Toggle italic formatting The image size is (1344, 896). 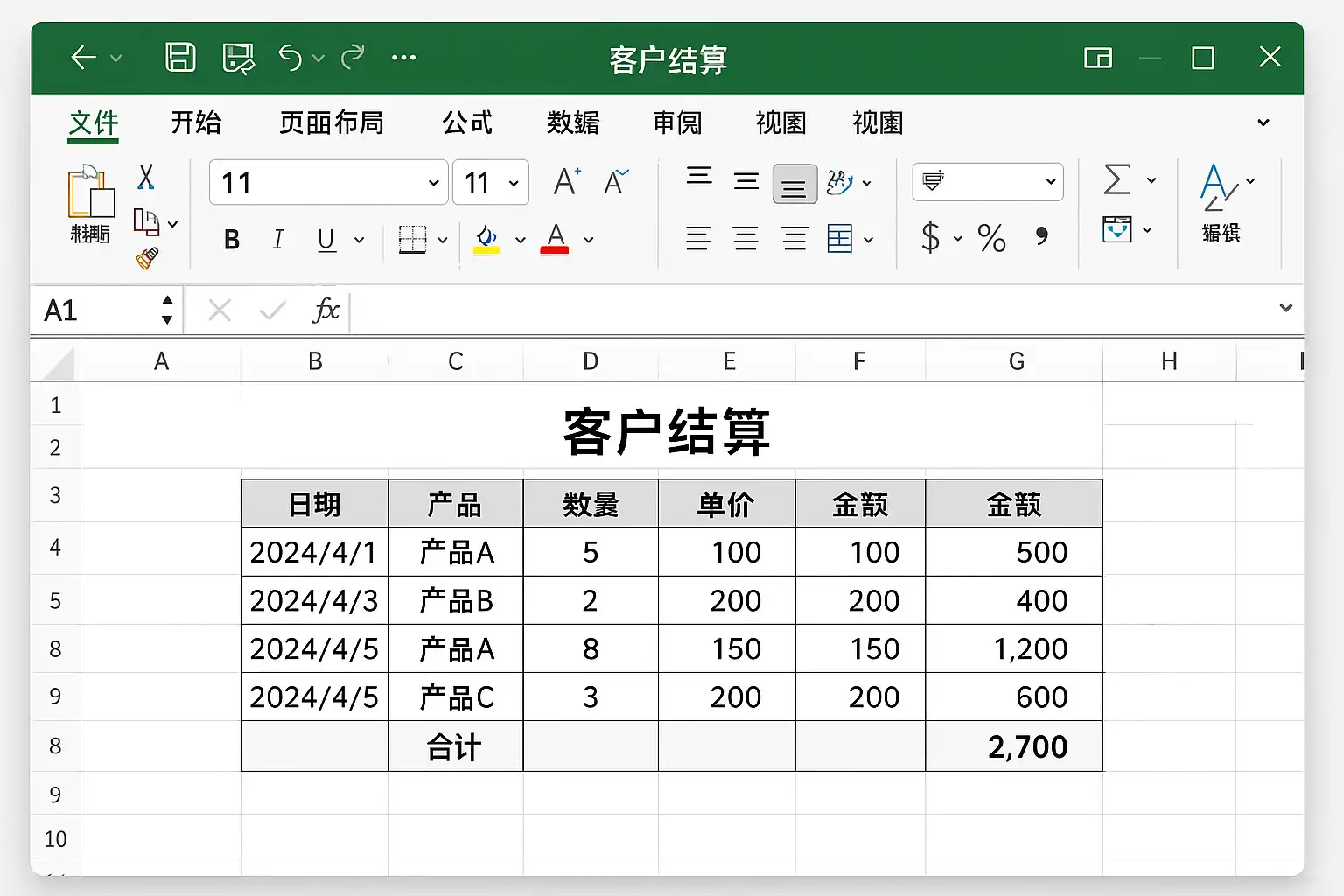tap(278, 239)
